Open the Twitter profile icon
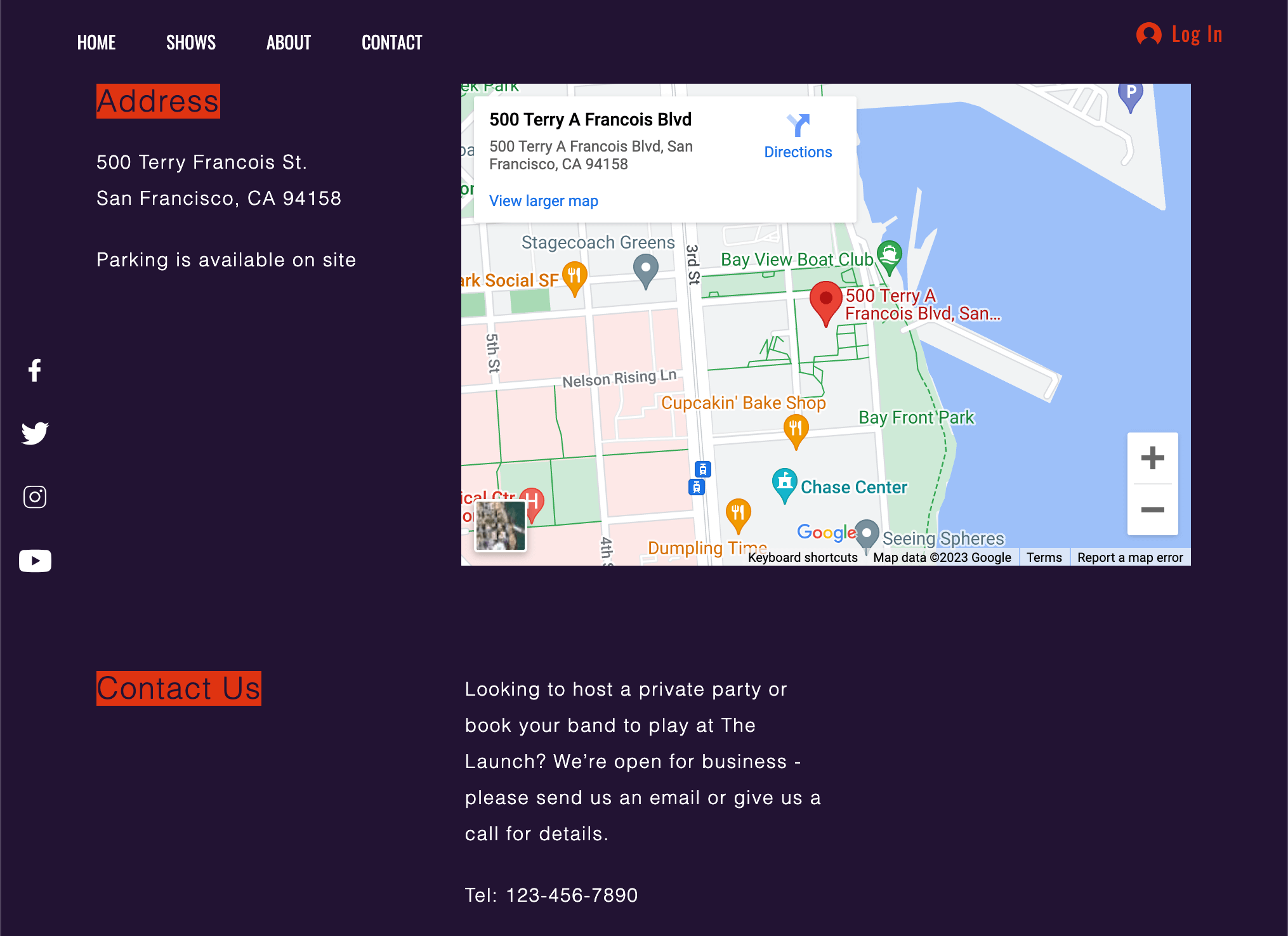 [x=35, y=433]
